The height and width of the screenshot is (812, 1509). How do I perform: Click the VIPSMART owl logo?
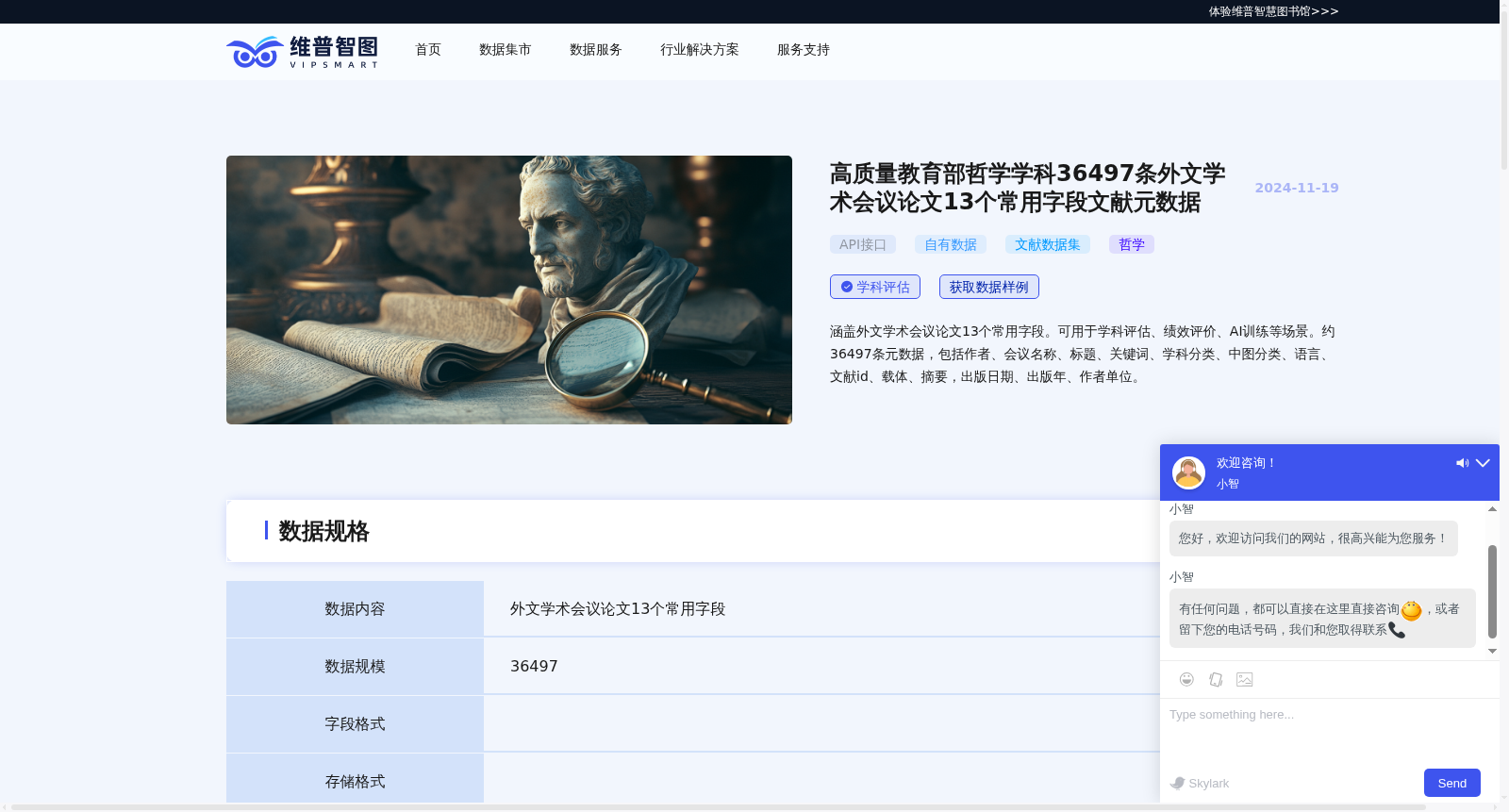tap(302, 51)
